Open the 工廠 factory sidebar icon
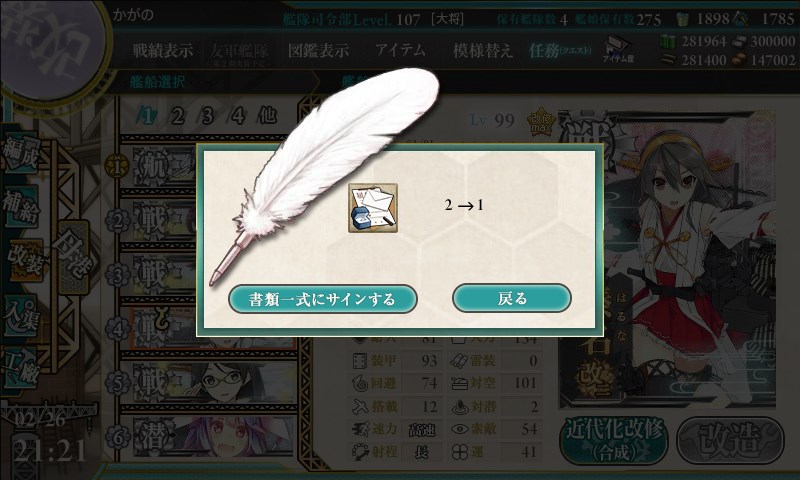Image resolution: width=800 pixels, height=480 pixels. click(21, 367)
